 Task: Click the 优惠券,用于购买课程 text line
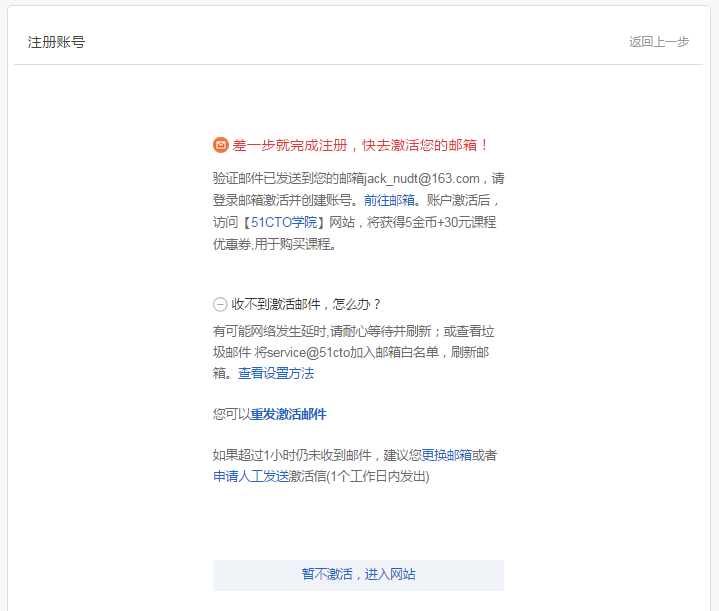pos(275,244)
